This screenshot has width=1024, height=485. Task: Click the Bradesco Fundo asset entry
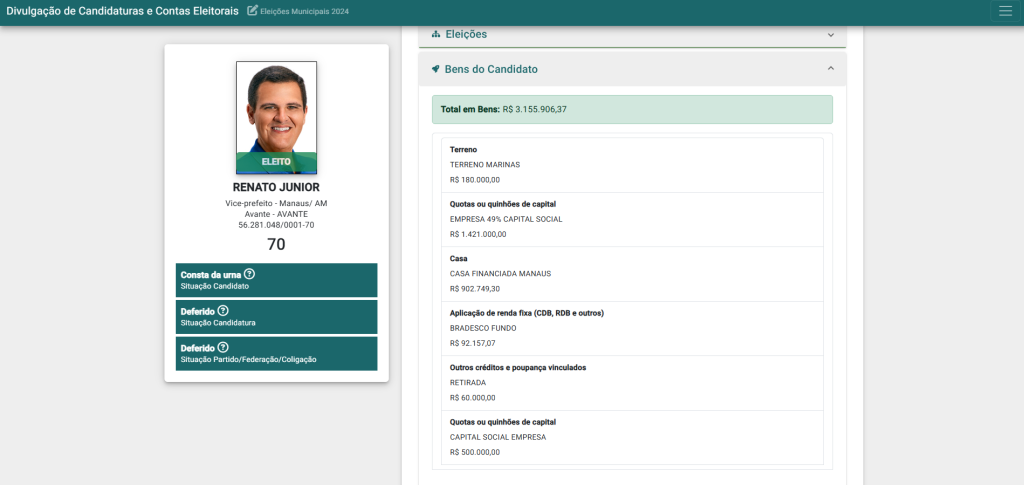tap(632, 328)
